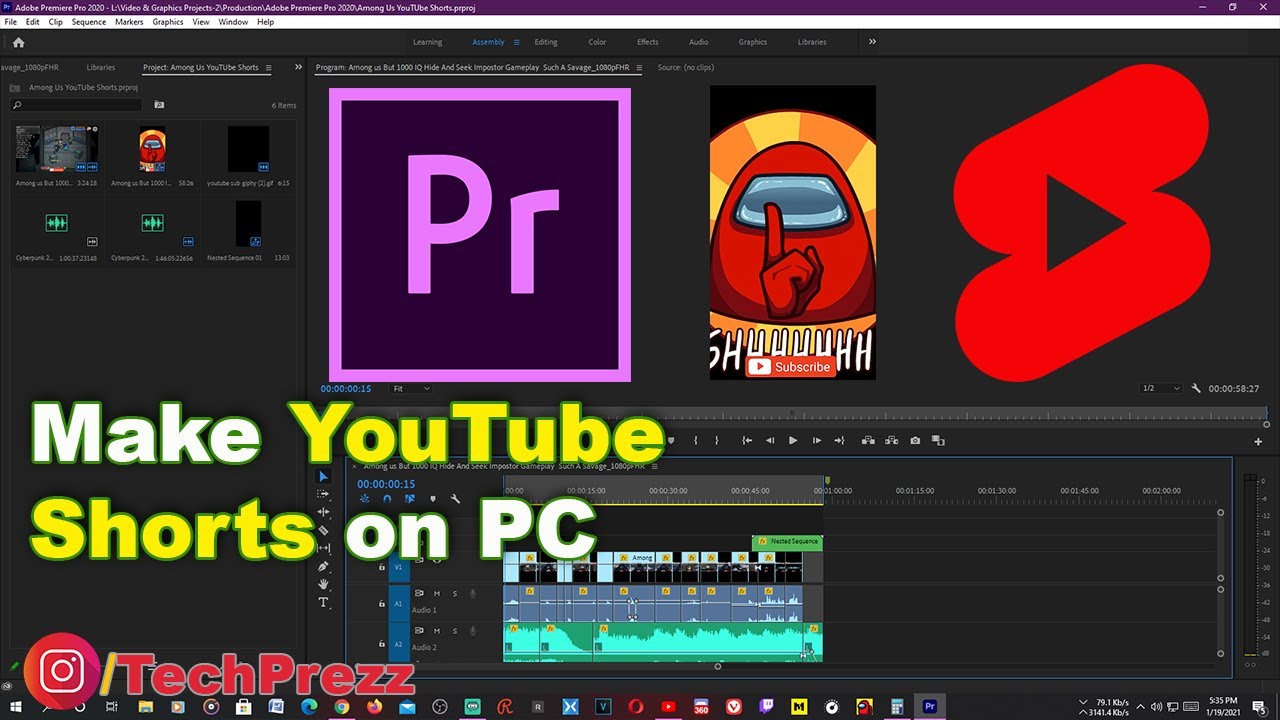Target the A1 audio track
This screenshot has height=720, width=1280.
398,603
